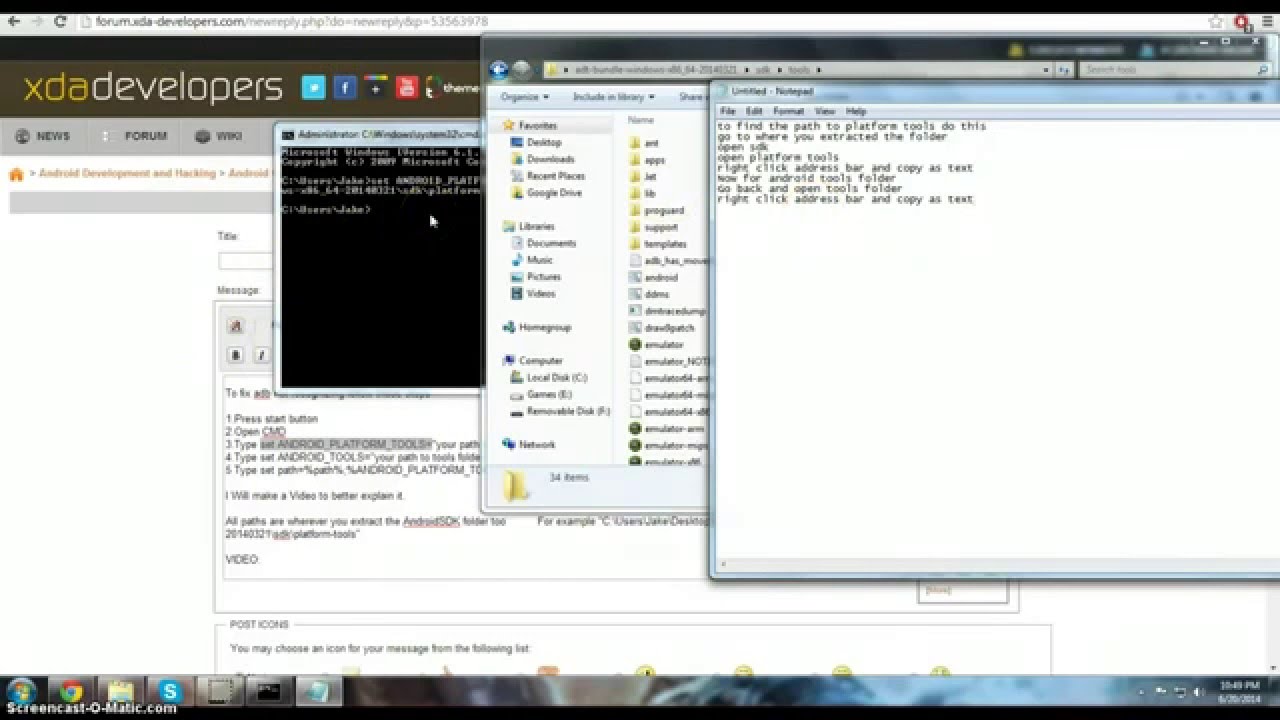Click the Bold button in message editor
Screen dimensions: 1280x720
coord(236,355)
